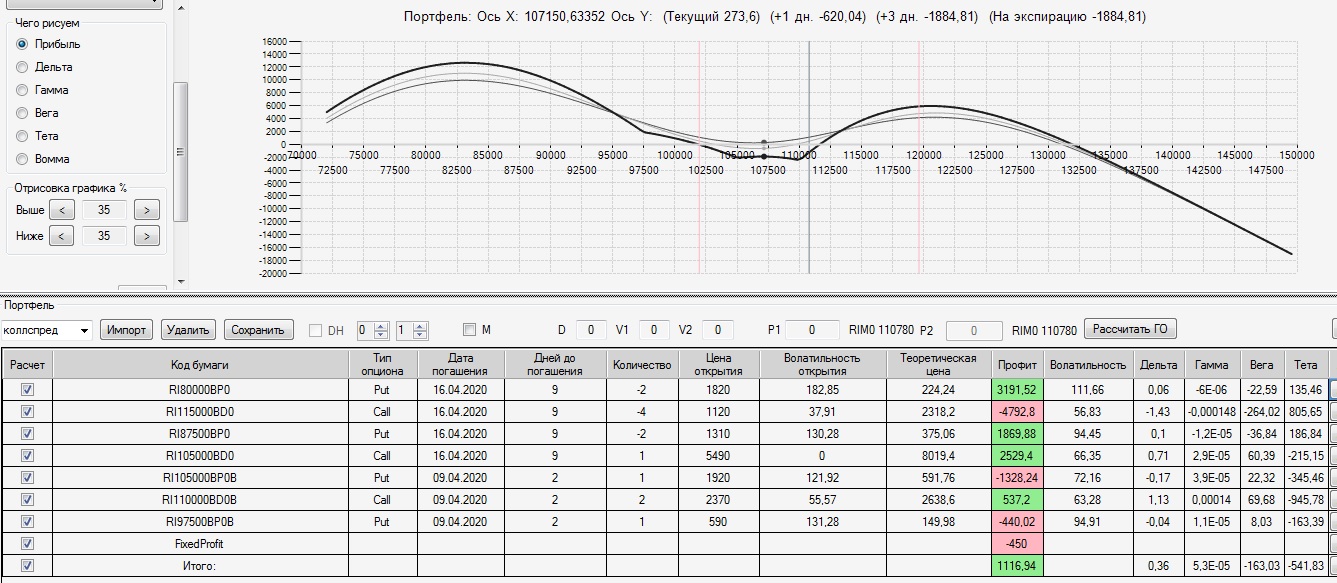Viewport: 1337px width, 583px height.
Task: Click the Тип опциона column header
Action: pyautogui.click(x=382, y=364)
